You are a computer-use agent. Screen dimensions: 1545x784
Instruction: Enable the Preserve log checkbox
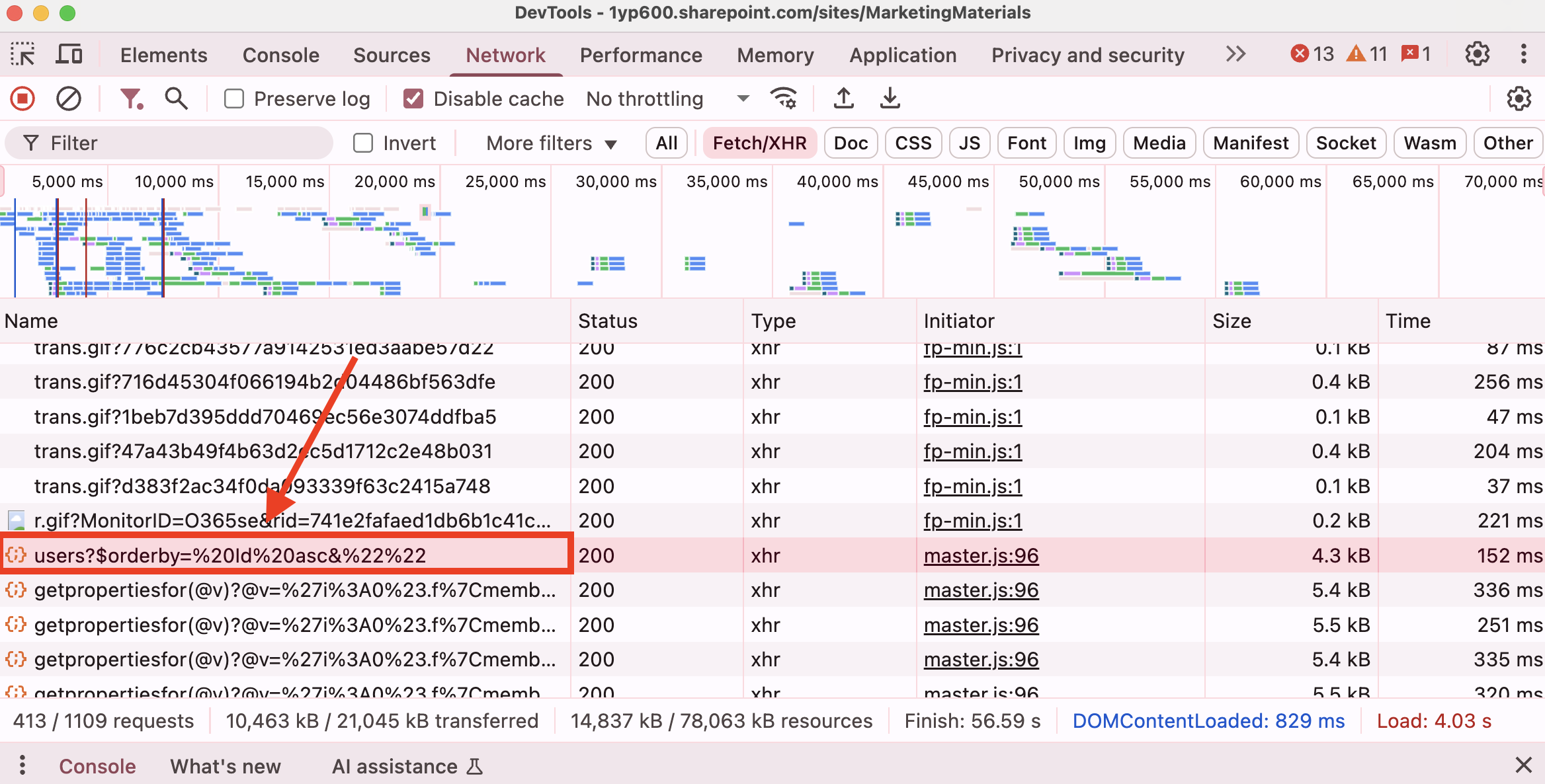pos(234,99)
